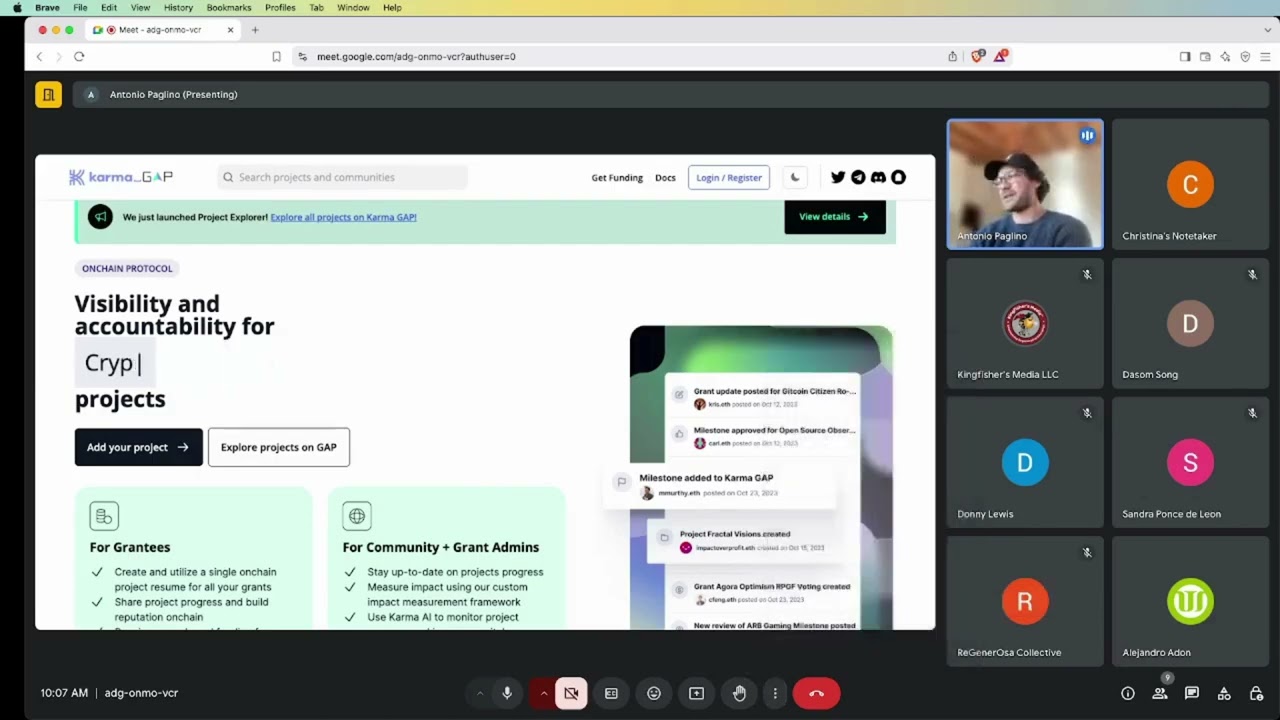This screenshot has width=1280, height=720.
Task: Click the address bar URL
Action: (416, 57)
